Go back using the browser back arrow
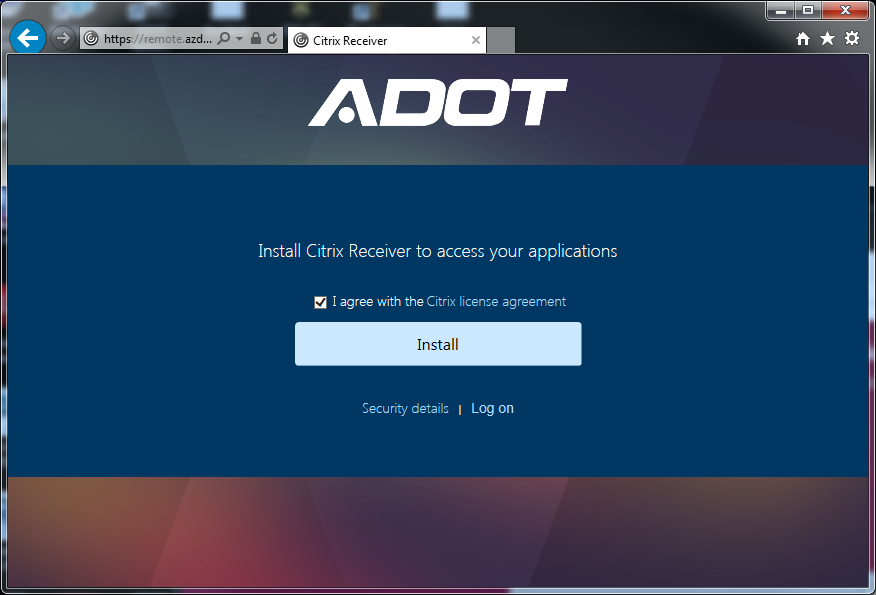876x595 pixels. click(28, 38)
